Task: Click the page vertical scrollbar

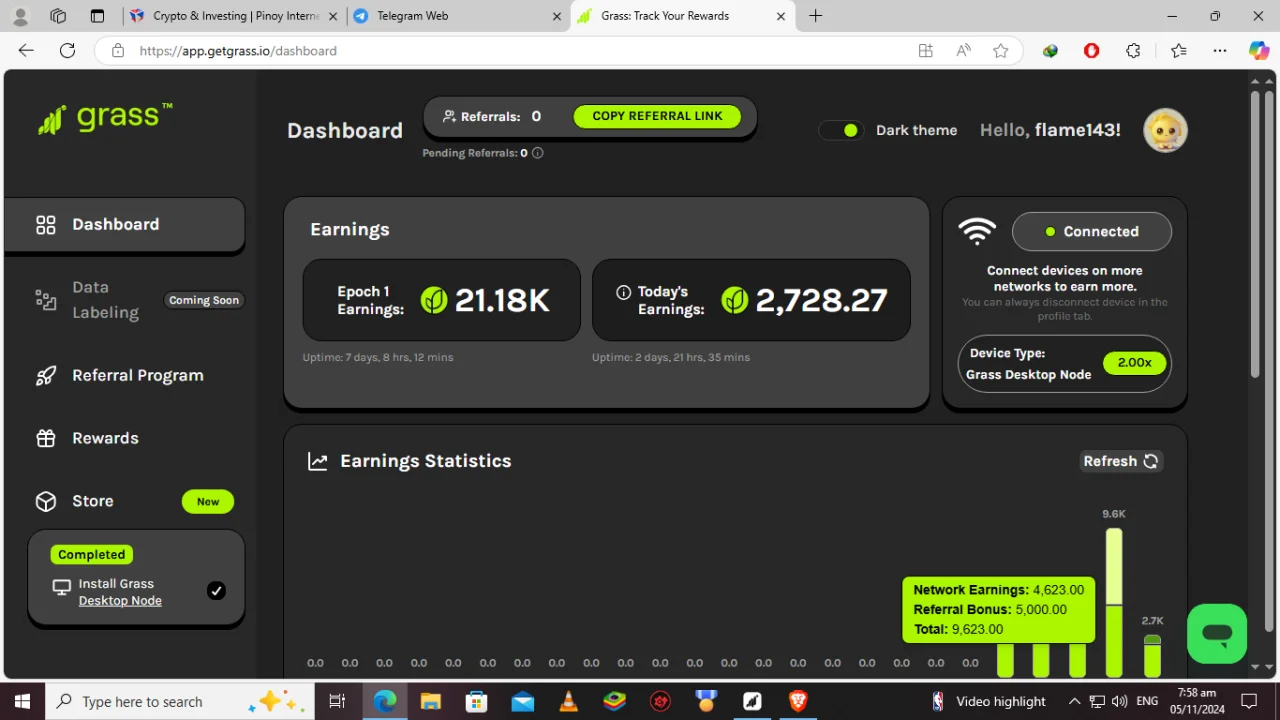Action: coord(1255,236)
